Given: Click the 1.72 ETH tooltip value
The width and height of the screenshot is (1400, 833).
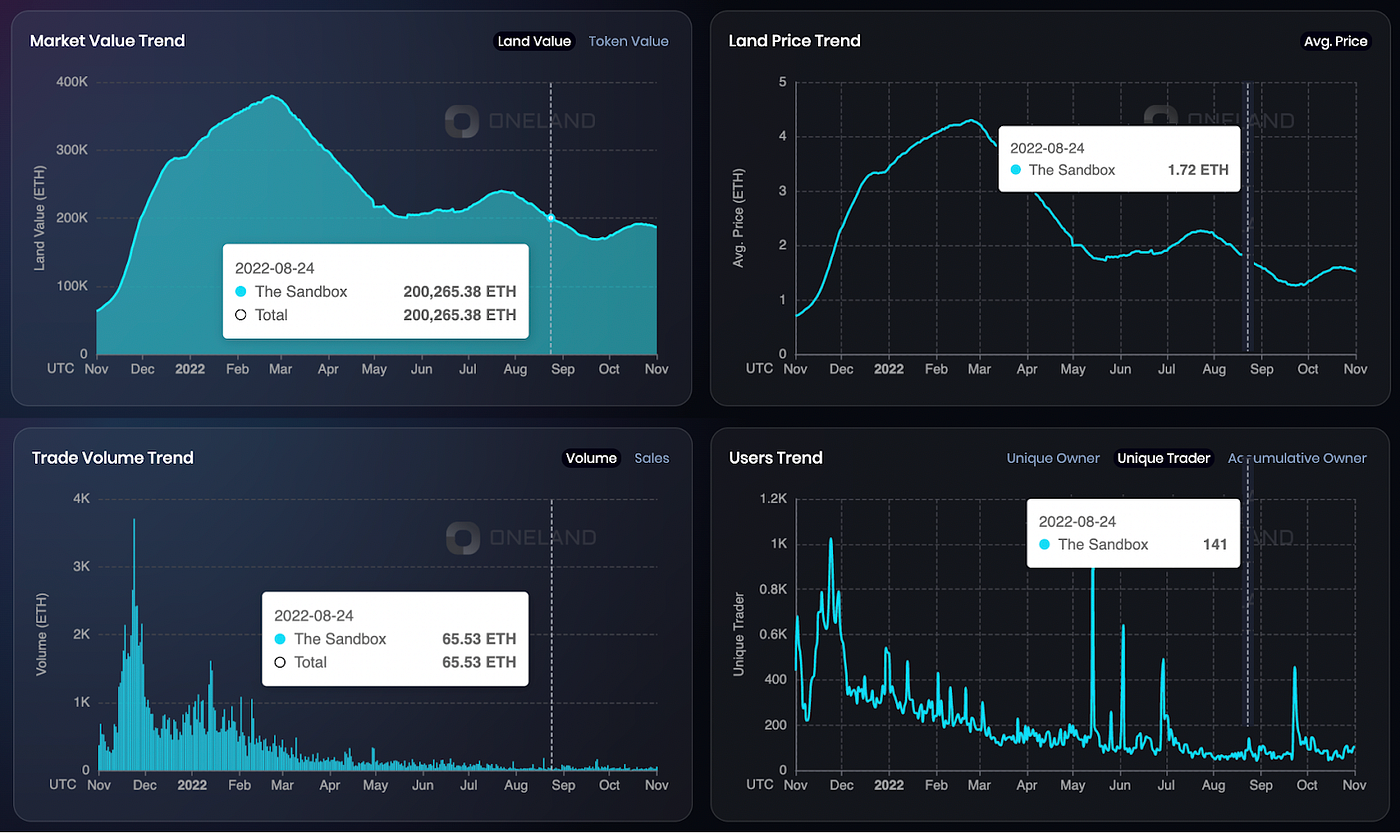Looking at the screenshot, I should click(x=1196, y=170).
